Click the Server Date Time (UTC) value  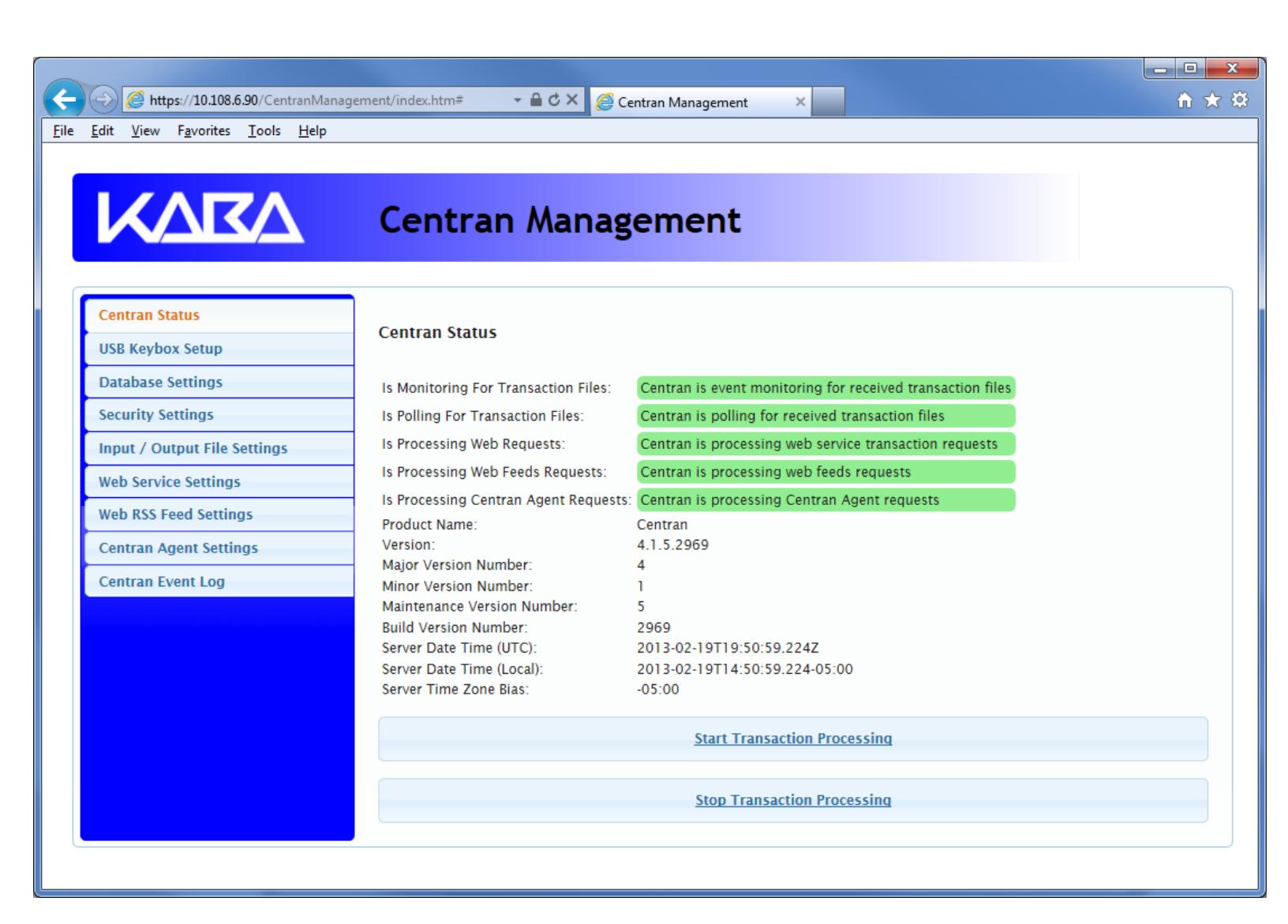pos(728,649)
